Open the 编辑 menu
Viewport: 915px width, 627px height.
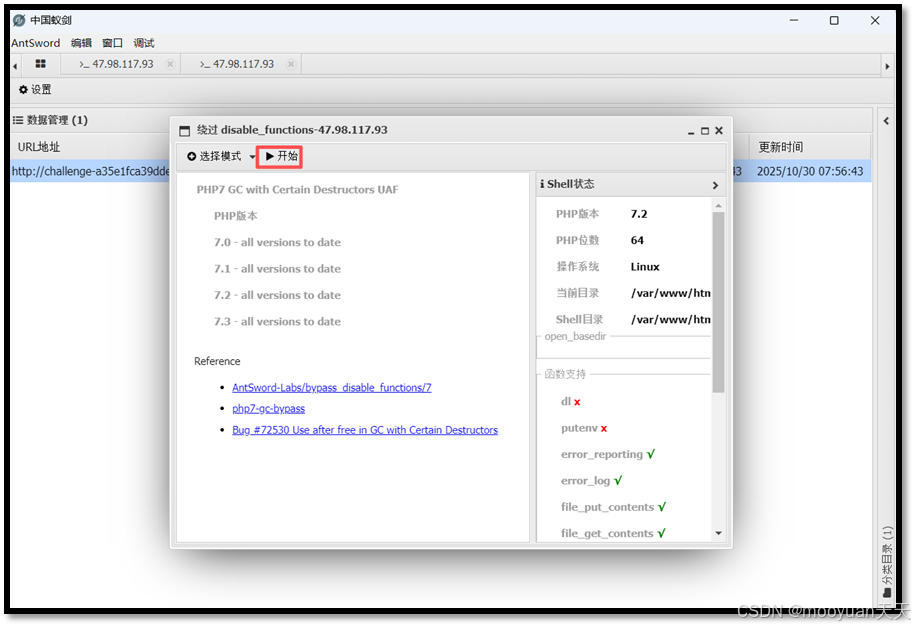(x=81, y=43)
